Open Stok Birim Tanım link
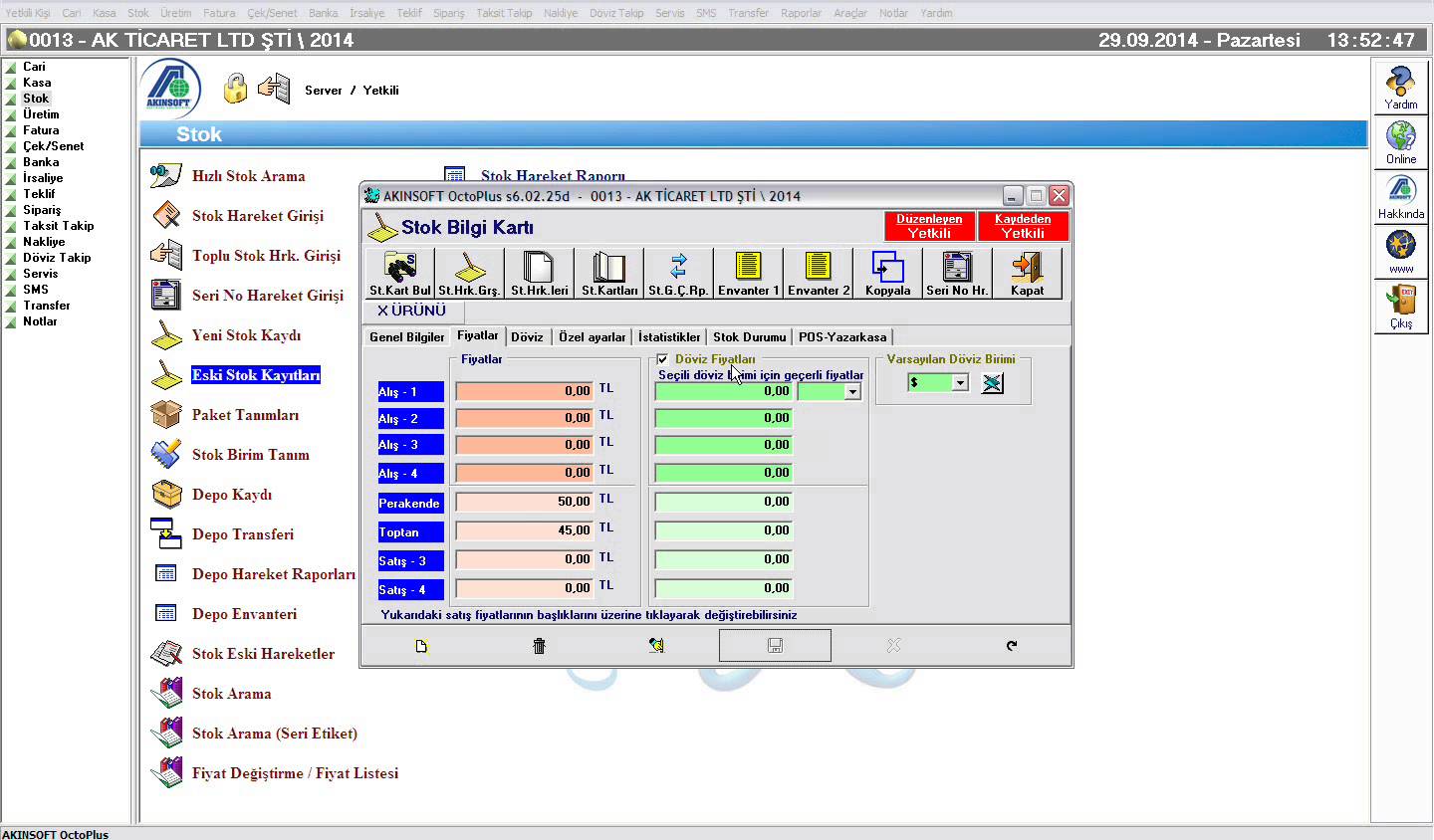 [x=251, y=455]
